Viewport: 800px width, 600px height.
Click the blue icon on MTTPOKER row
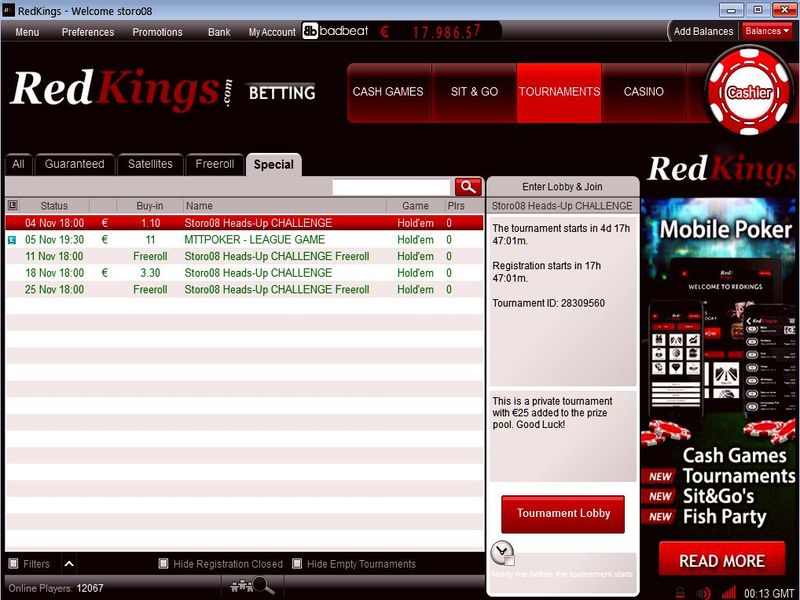click(12, 240)
